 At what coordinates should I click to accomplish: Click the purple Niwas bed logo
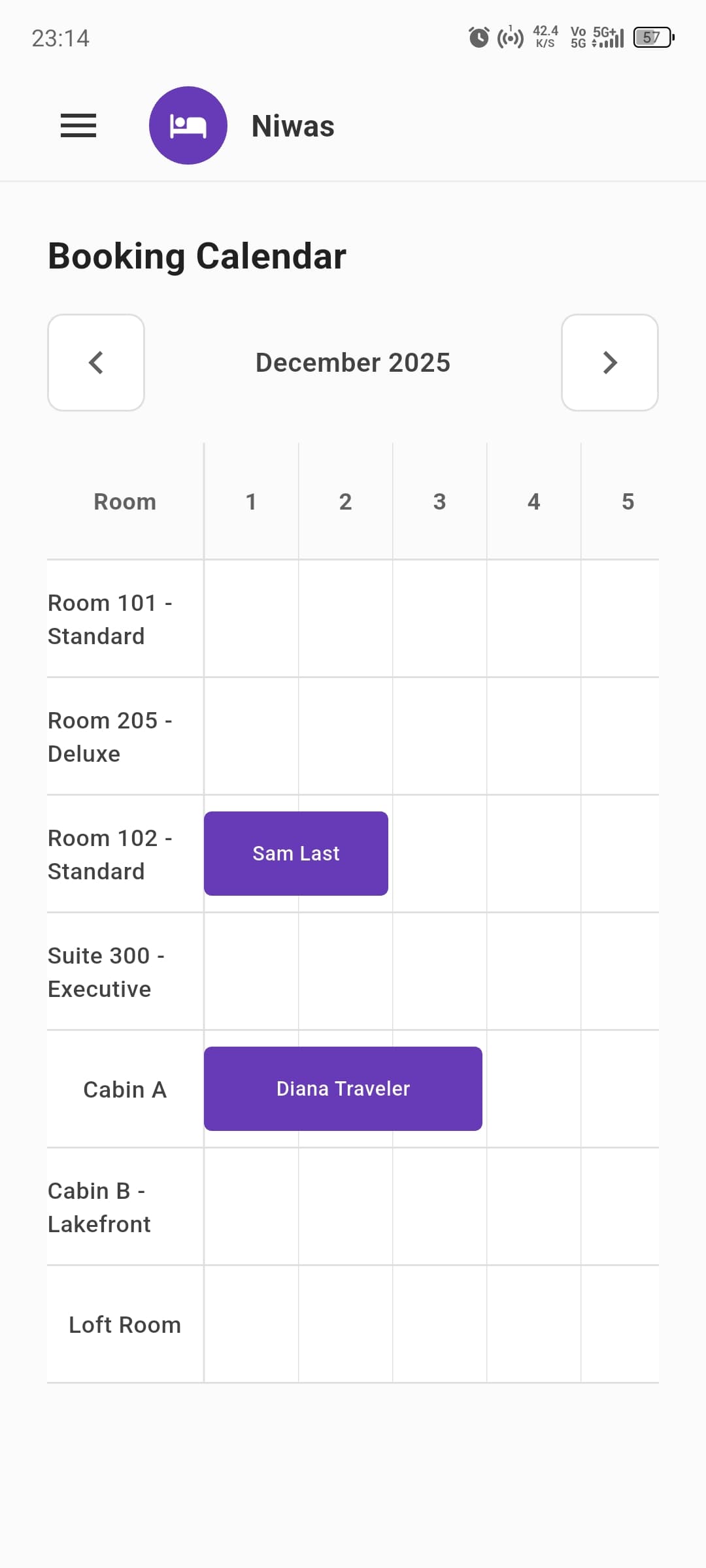[x=188, y=124]
